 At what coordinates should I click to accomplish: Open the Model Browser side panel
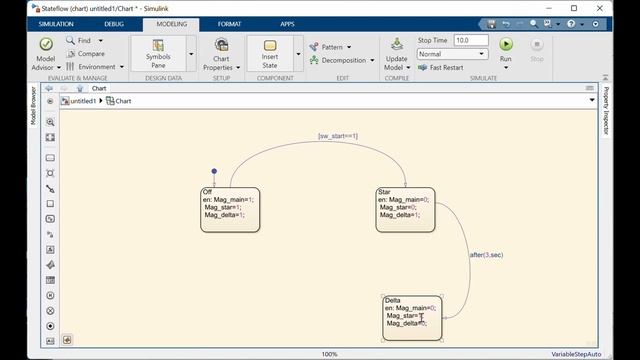pyautogui.click(x=33, y=106)
